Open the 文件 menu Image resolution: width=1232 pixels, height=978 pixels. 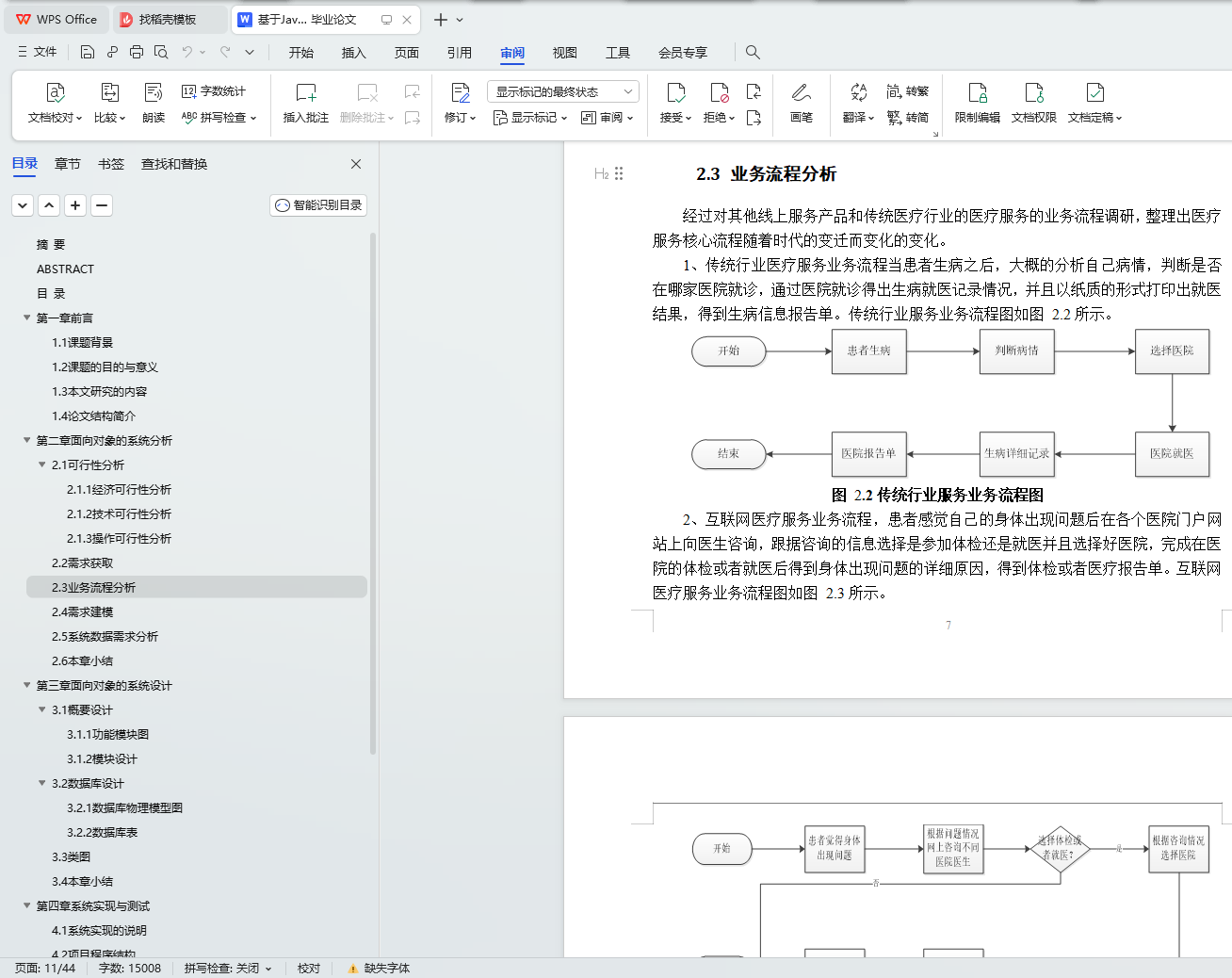(37, 52)
